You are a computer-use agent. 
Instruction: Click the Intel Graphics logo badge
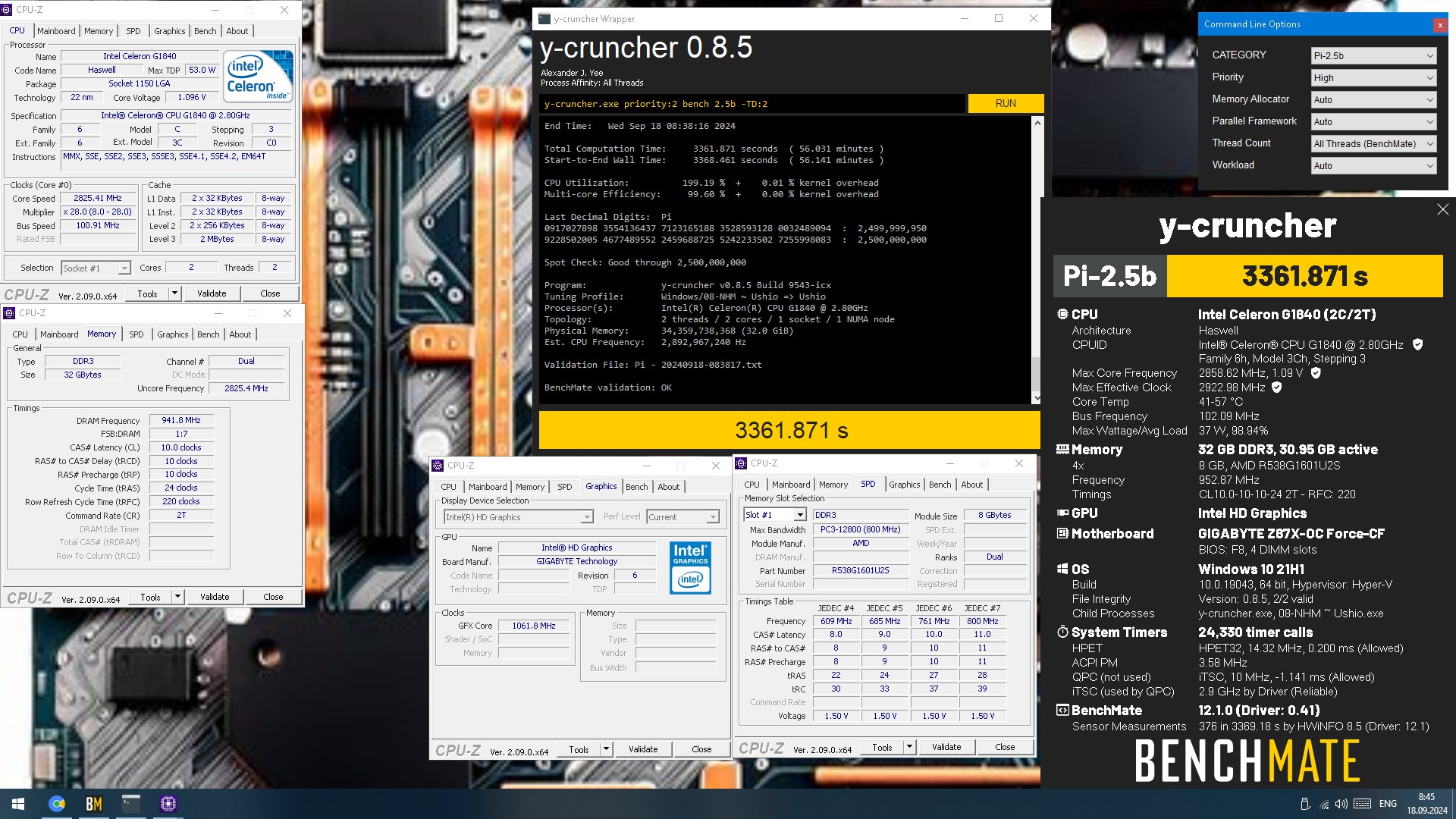coord(690,567)
